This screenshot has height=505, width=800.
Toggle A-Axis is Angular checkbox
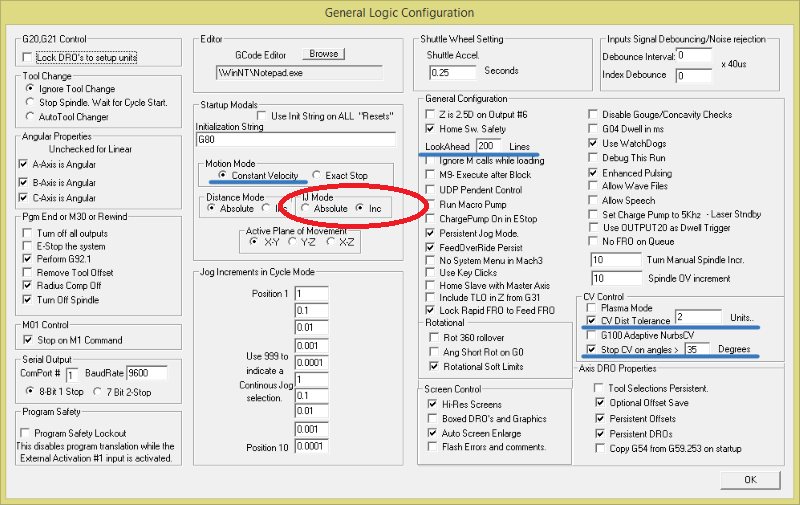(23, 164)
